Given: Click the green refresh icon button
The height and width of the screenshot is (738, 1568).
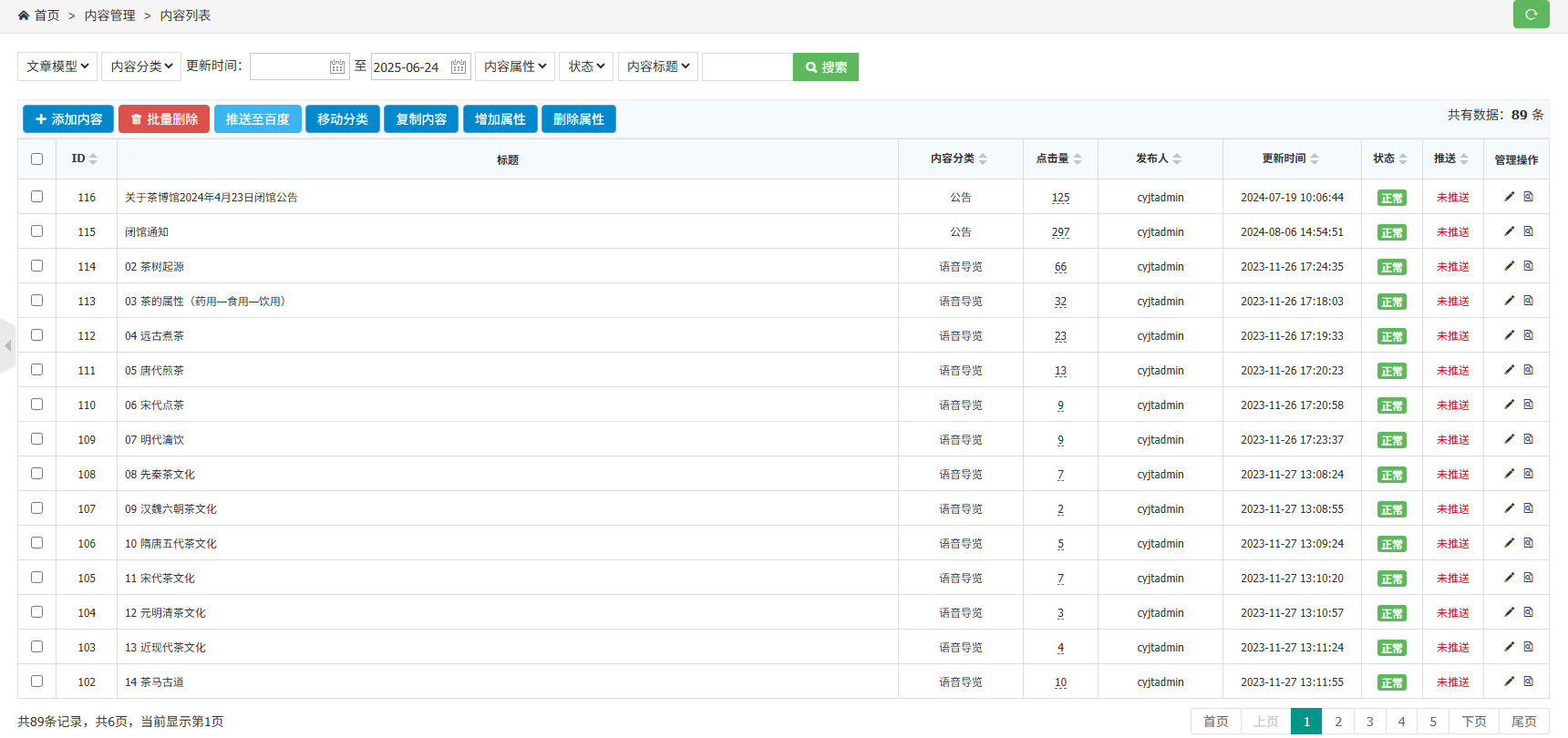Looking at the screenshot, I should tap(1531, 15).
